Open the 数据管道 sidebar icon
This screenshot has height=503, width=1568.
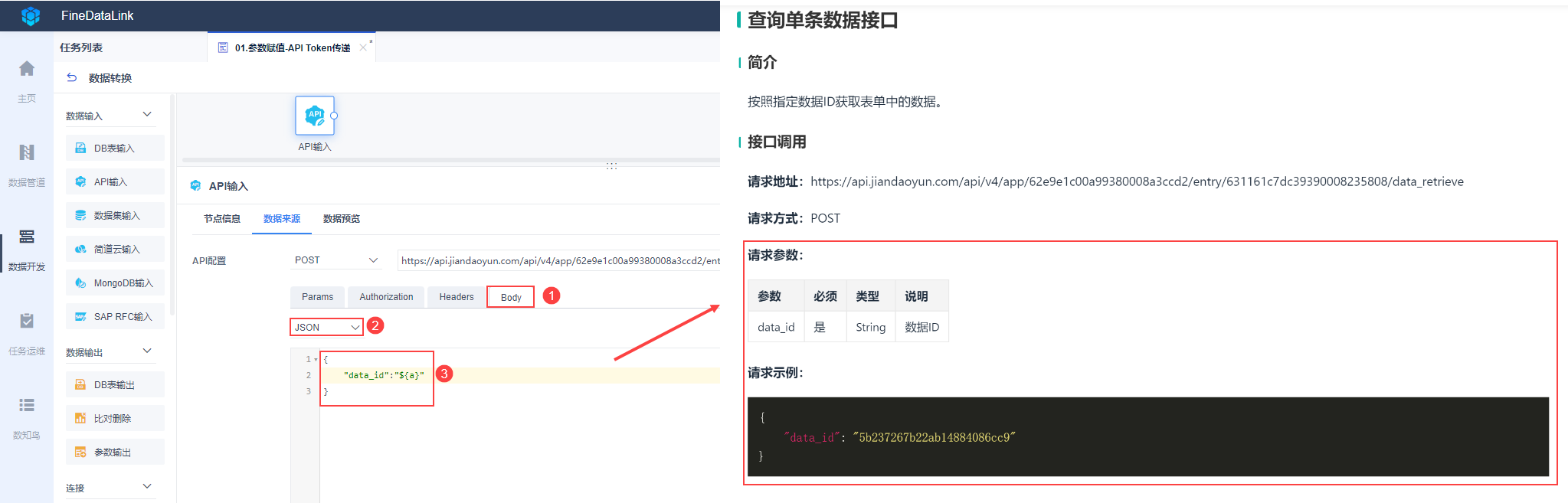pos(27,152)
